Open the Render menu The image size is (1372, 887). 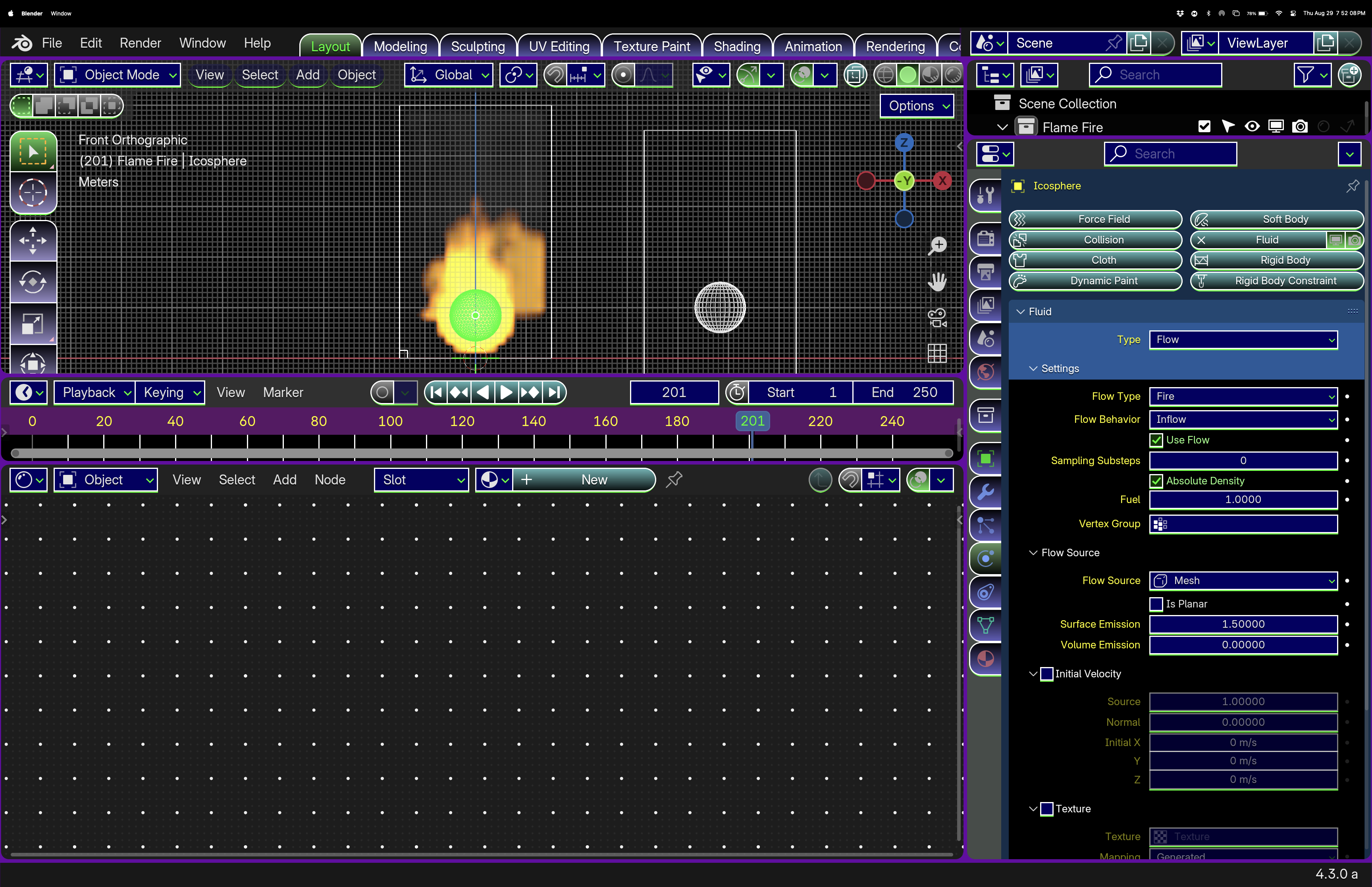[140, 43]
